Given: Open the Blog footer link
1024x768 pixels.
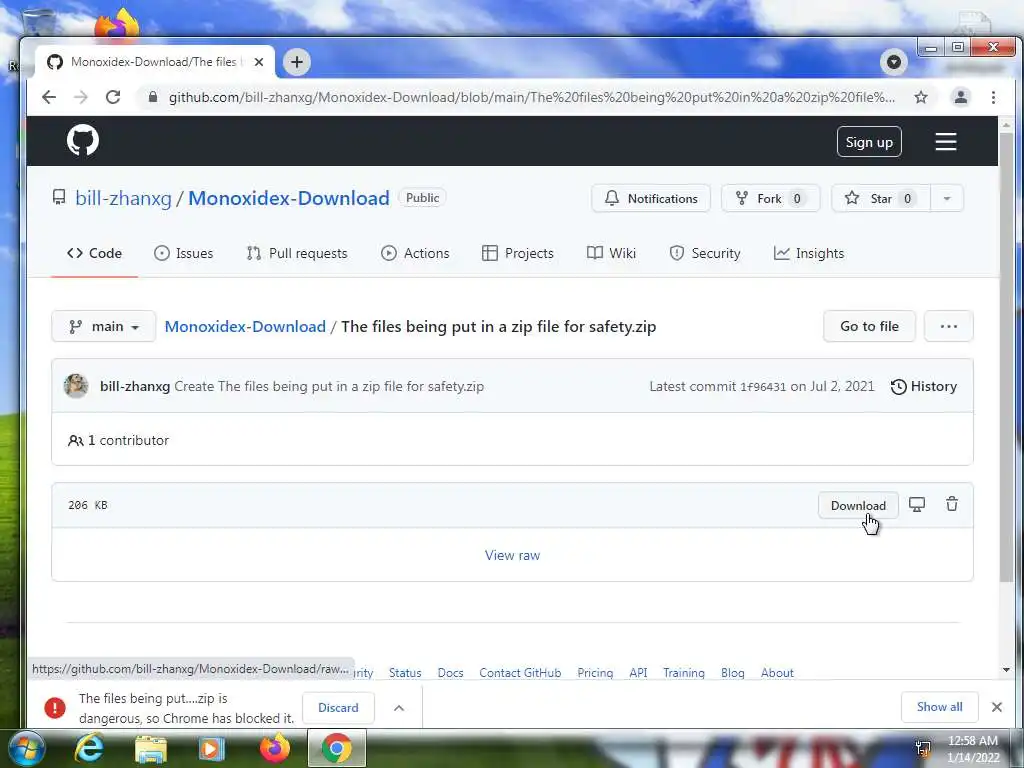Looking at the screenshot, I should [733, 673].
